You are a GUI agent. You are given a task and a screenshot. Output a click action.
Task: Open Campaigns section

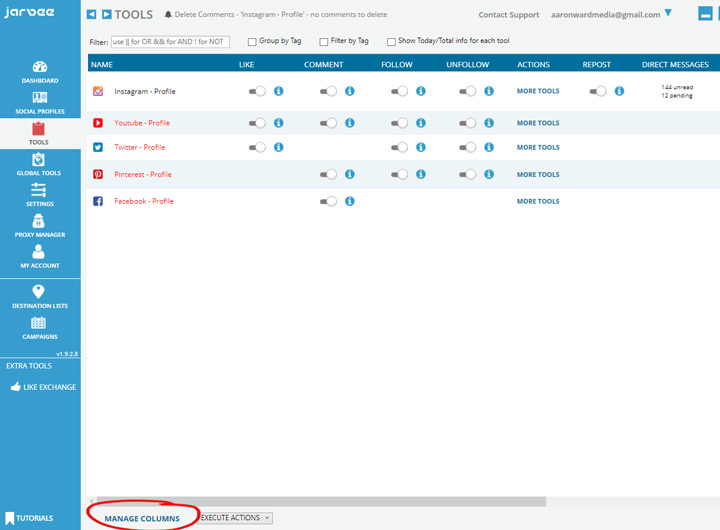pyautogui.click(x=39, y=328)
